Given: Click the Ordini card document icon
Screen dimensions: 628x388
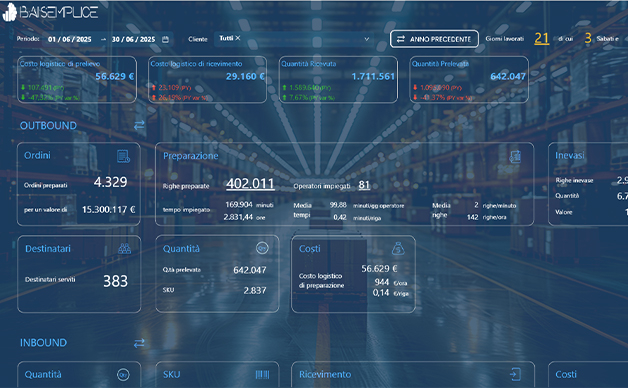Looking at the screenshot, I should pos(123,156).
